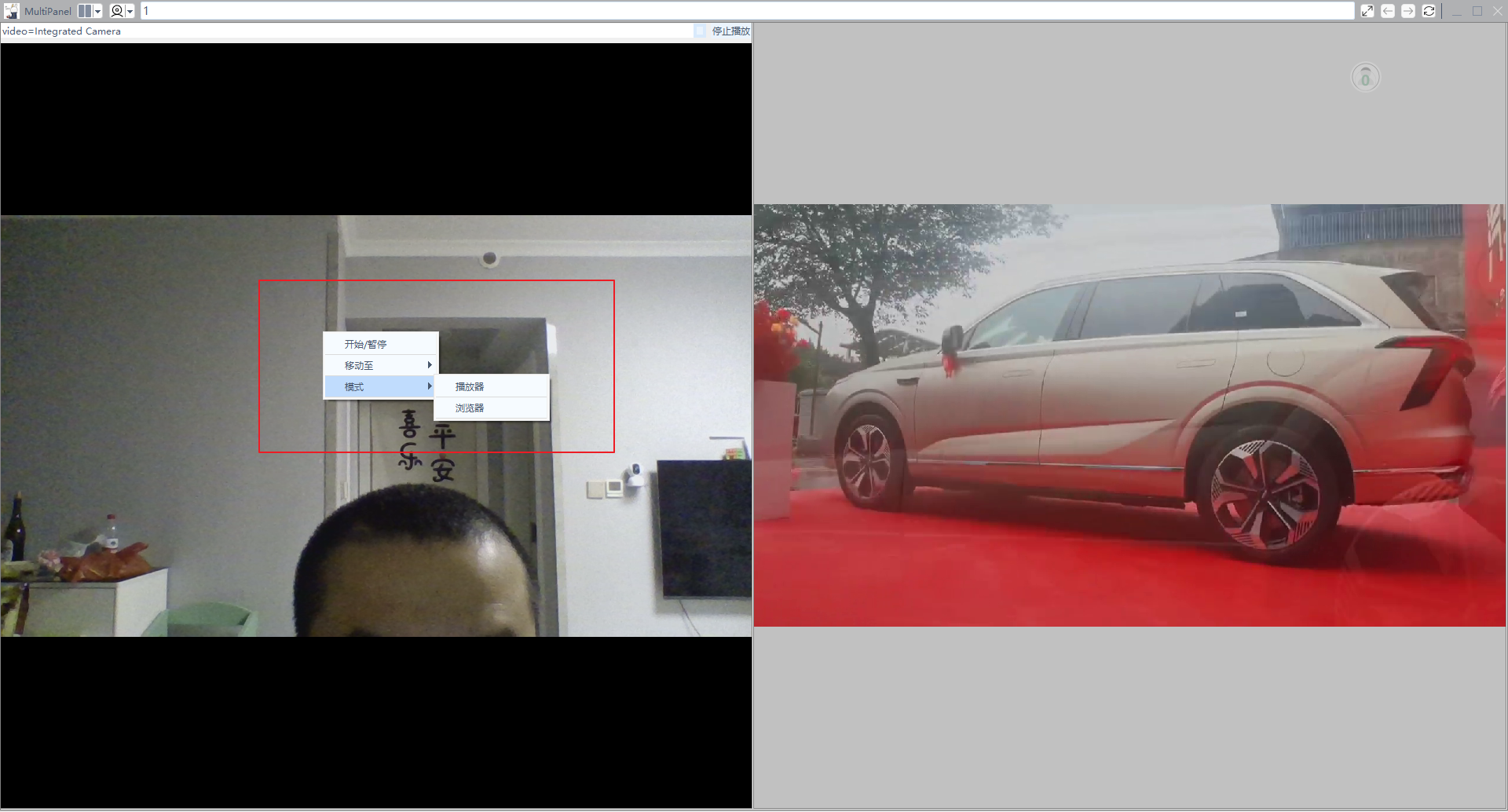This screenshot has width=1508, height=812.
Task: Focus the address input field showing 1
Action: [748, 11]
